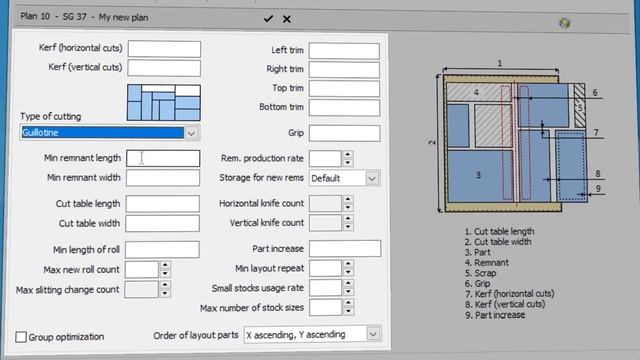640x360 pixels.
Task: Increase Rem. production rate
Action: [x=348, y=155]
